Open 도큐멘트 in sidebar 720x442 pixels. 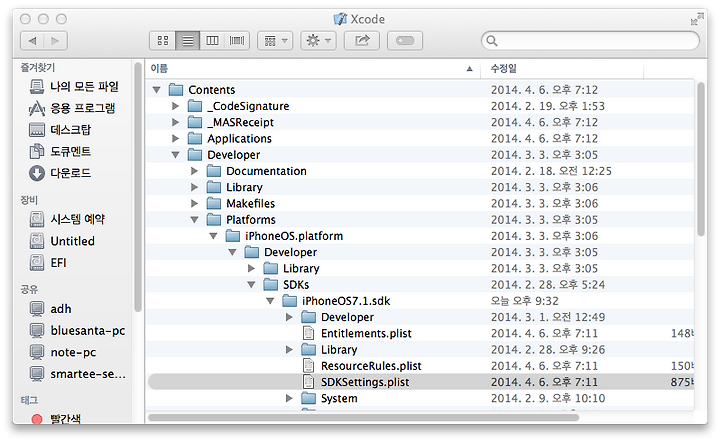60,151
